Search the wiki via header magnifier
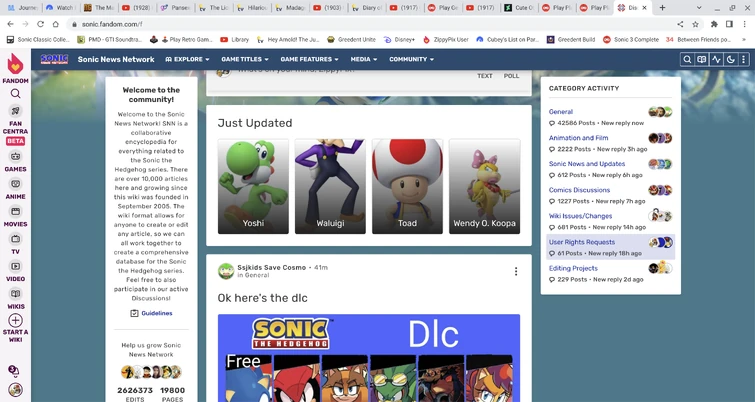 click(687, 59)
